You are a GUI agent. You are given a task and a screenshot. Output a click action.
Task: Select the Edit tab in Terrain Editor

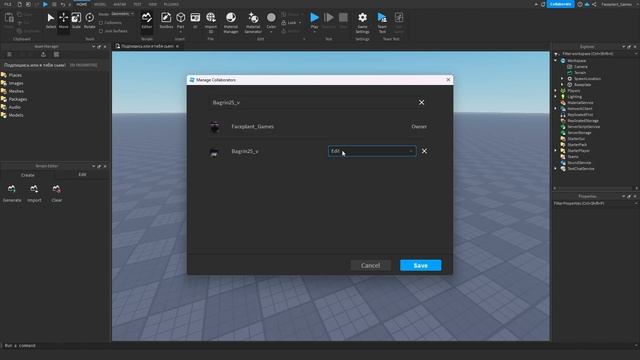pos(82,174)
